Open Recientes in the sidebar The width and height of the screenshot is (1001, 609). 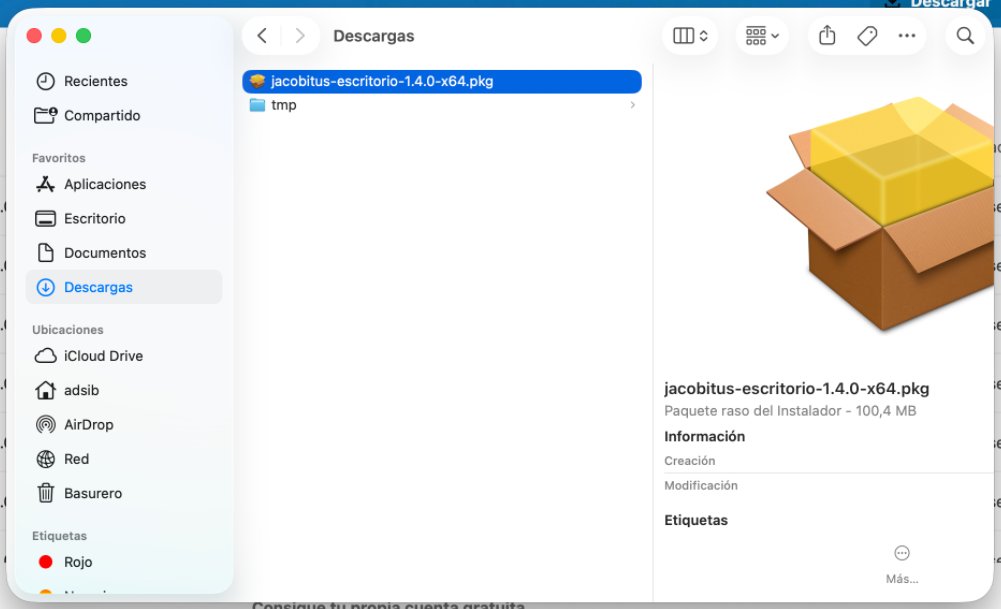pyautogui.click(x=124, y=81)
